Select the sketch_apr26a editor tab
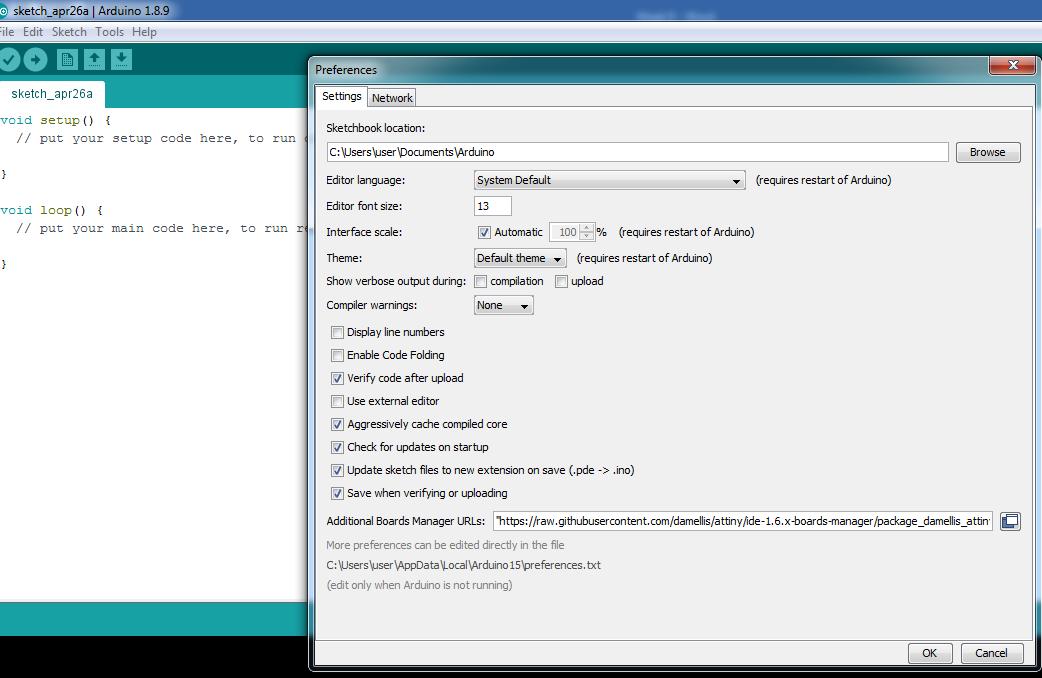Viewport: 1042px width, 678px height. tap(52, 94)
